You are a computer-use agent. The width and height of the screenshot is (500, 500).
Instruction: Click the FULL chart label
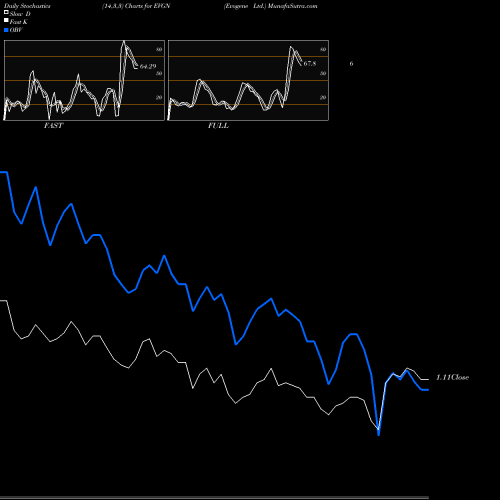pyautogui.click(x=218, y=126)
